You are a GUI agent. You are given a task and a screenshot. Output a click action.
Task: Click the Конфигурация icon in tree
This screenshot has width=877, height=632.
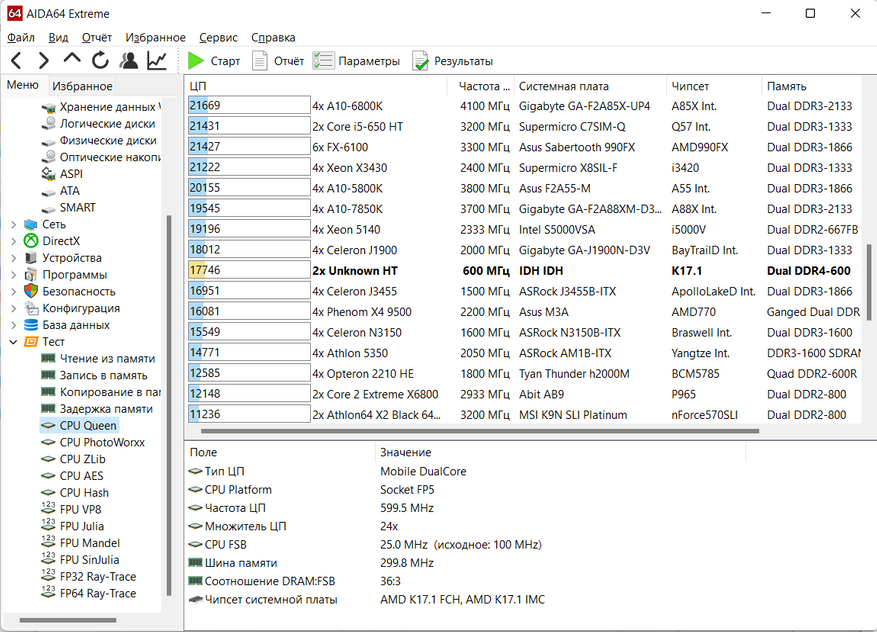pyautogui.click(x=31, y=308)
